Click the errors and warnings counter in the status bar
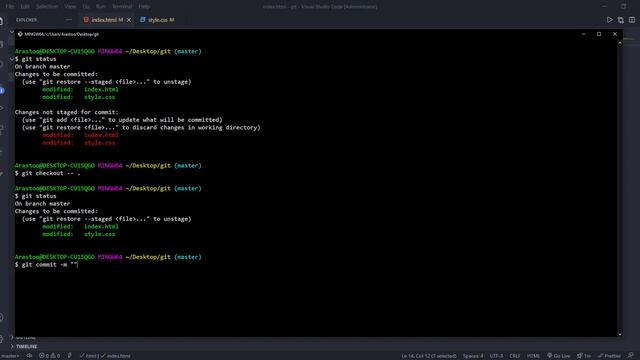The height and width of the screenshot is (360, 640). point(49,356)
